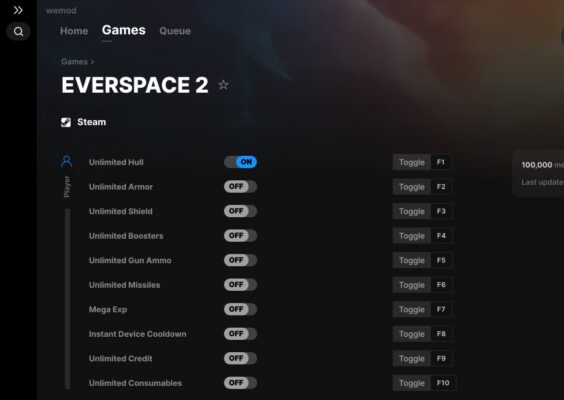Click the Unlimited Hull cheat label

pos(116,162)
